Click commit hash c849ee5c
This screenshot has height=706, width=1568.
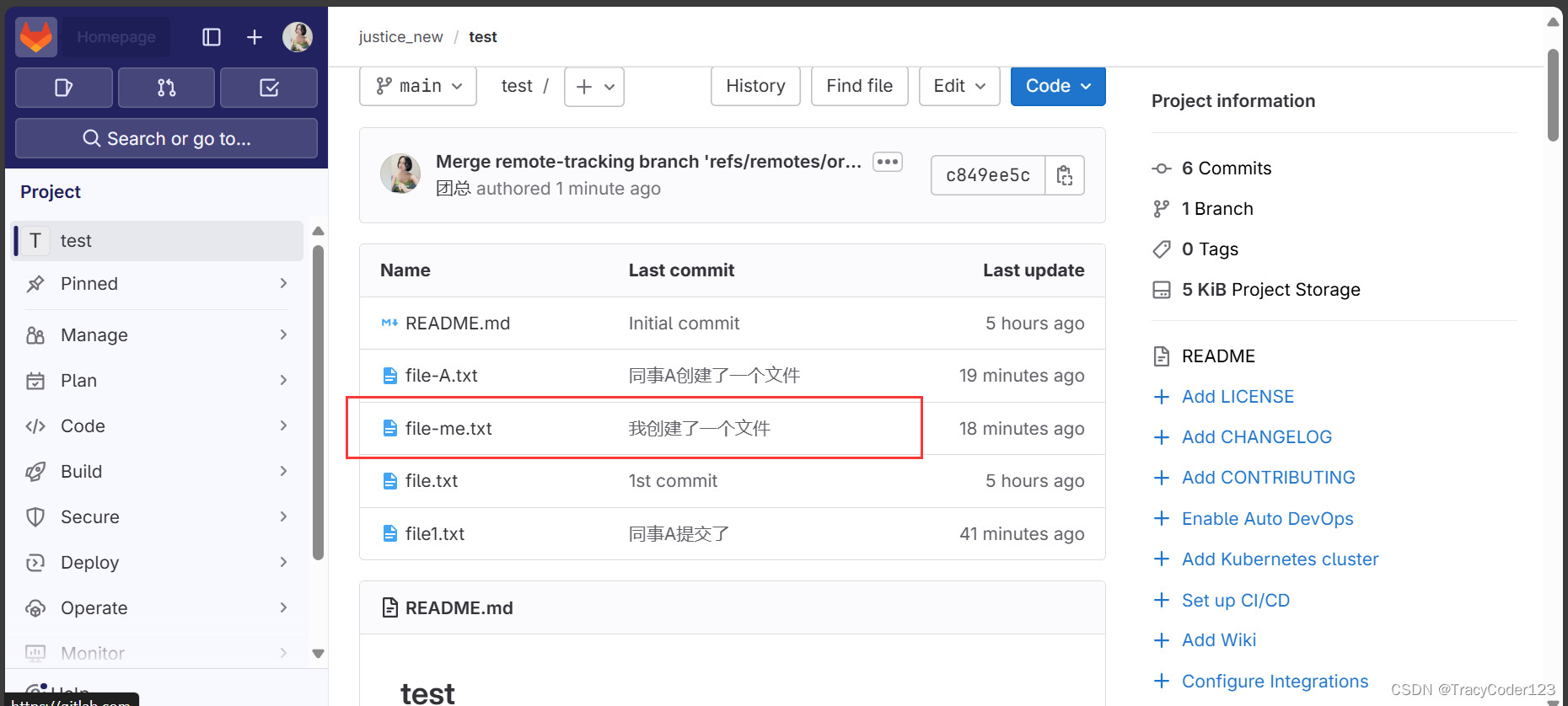(988, 175)
